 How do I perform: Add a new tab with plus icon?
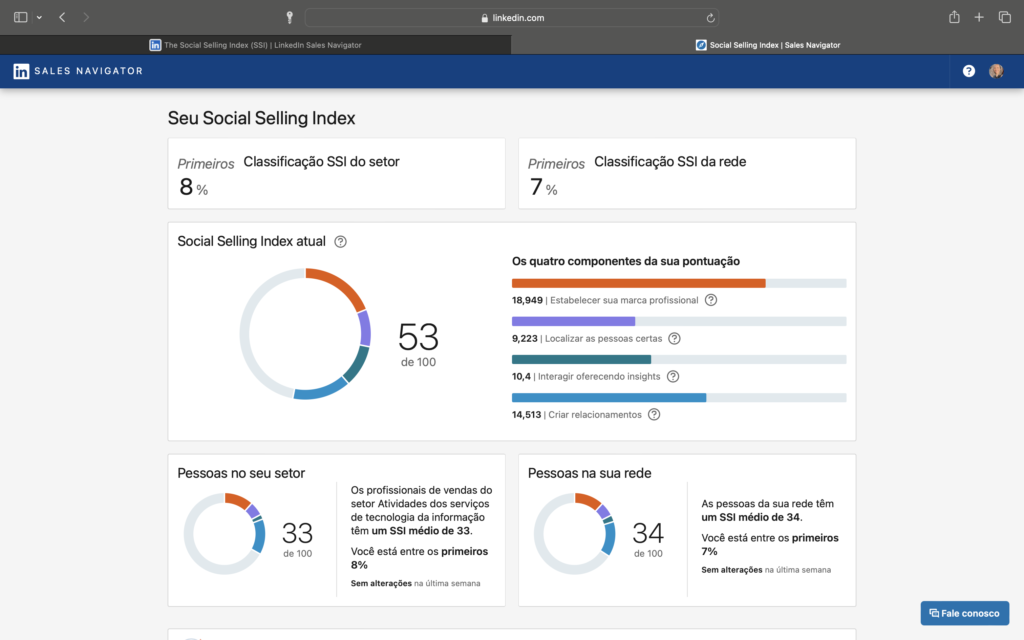pos(979,18)
